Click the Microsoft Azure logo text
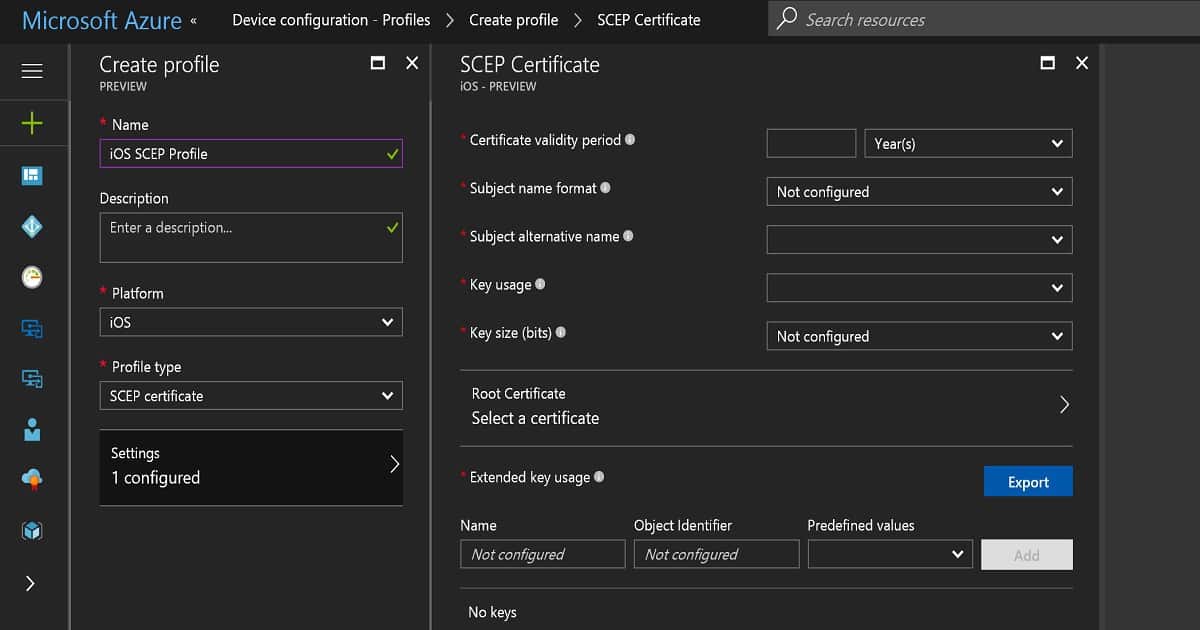The image size is (1200, 630). (102, 20)
